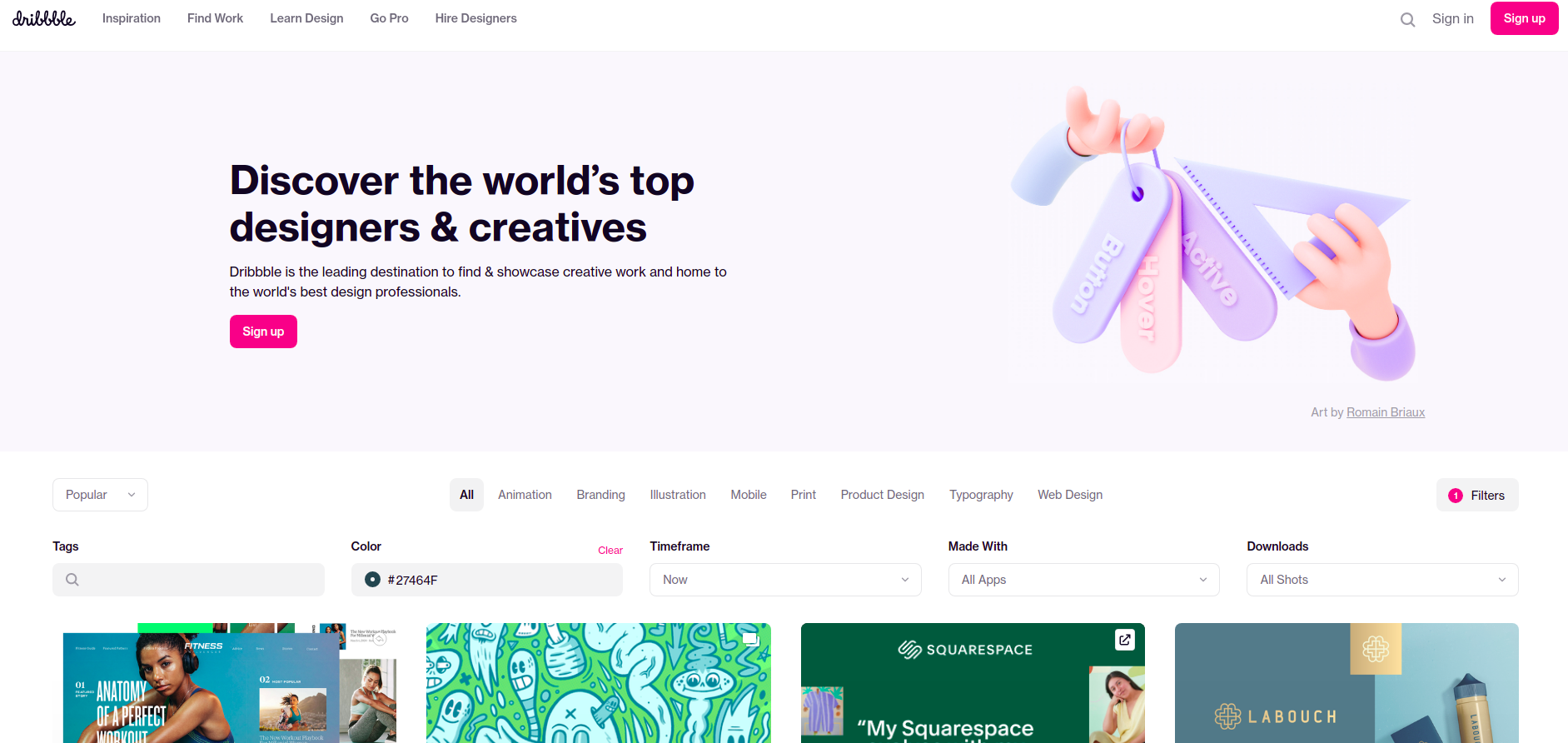1568x743 pixels.
Task: Click the search magnifier icon in header
Action: [1407, 19]
